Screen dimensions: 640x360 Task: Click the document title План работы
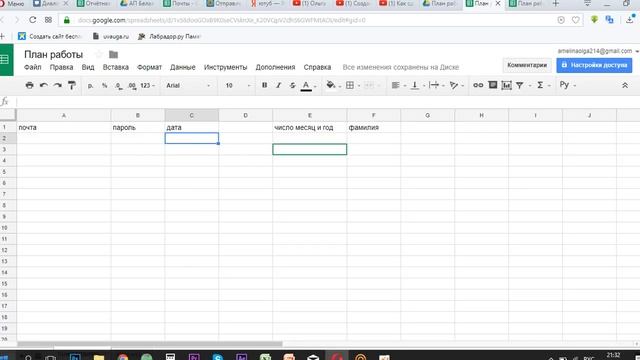53,54
